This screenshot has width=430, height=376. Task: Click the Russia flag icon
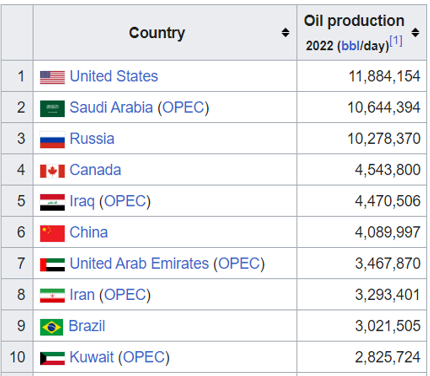point(52,140)
